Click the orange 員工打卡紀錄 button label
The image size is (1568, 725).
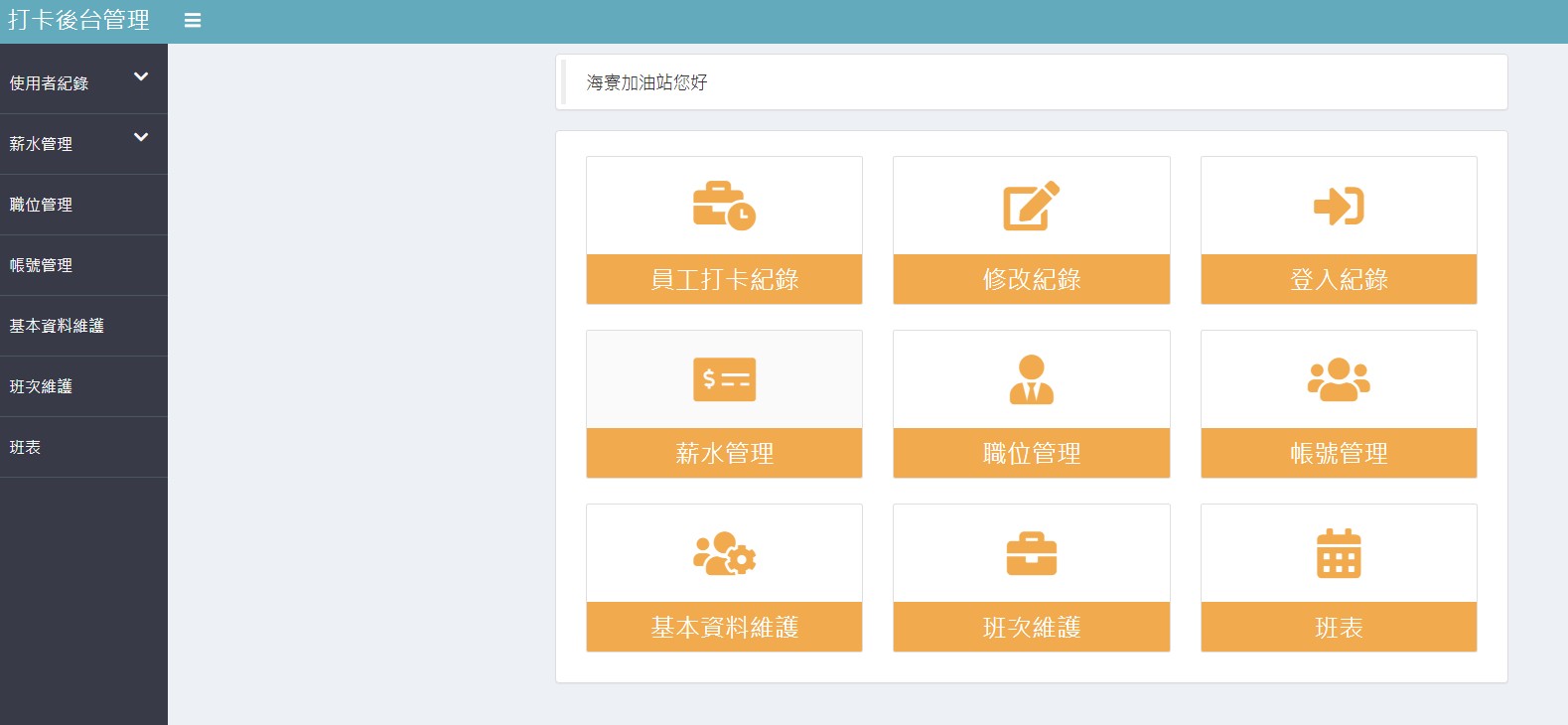(724, 279)
